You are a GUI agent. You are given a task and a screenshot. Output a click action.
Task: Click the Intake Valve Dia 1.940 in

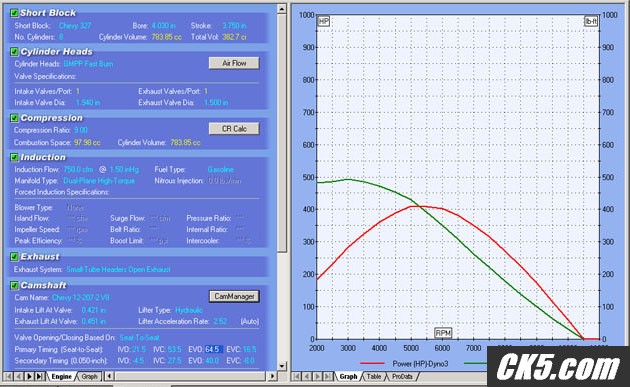click(x=88, y=103)
